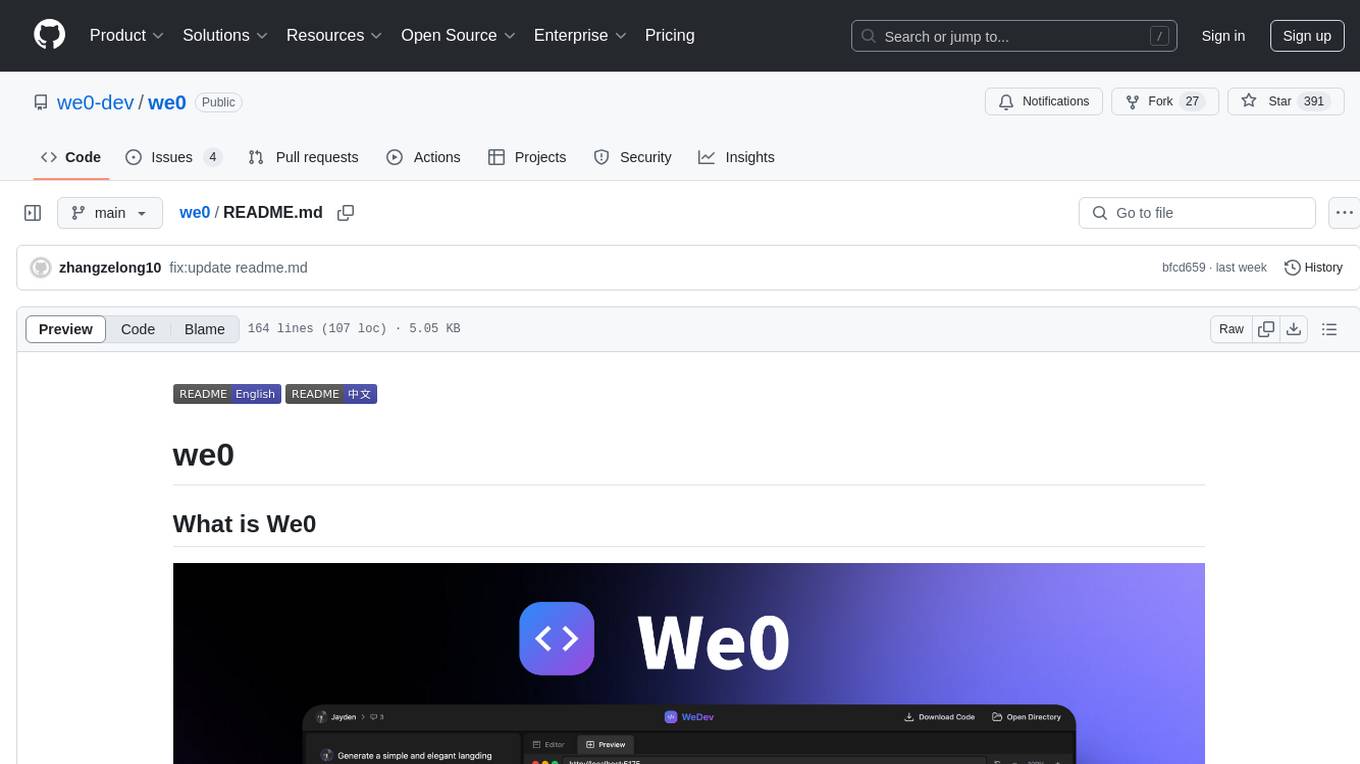Screen dimensions: 1360x764
Task: Switch to the Pull requests tab
Action: click(303, 157)
